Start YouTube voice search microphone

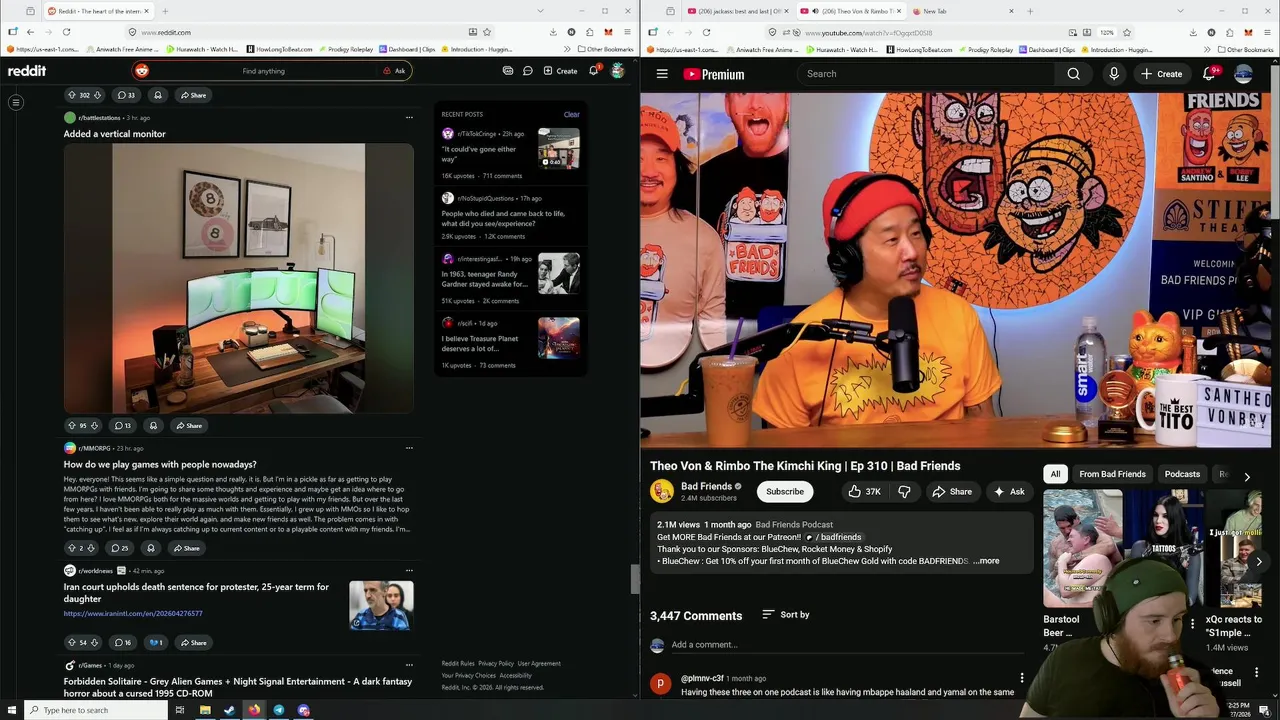(x=1113, y=74)
